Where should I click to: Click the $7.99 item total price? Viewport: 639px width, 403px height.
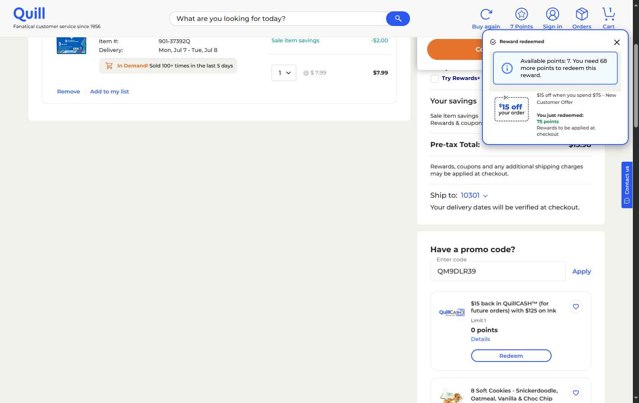click(x=380, y=73)
